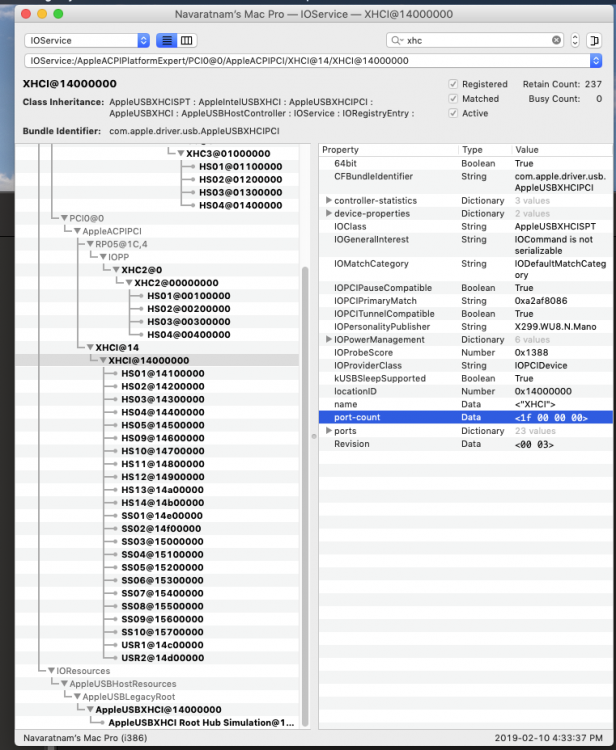Expand the ports dictionary
This screenshot has height=750, width=616.
coord(329,430)
